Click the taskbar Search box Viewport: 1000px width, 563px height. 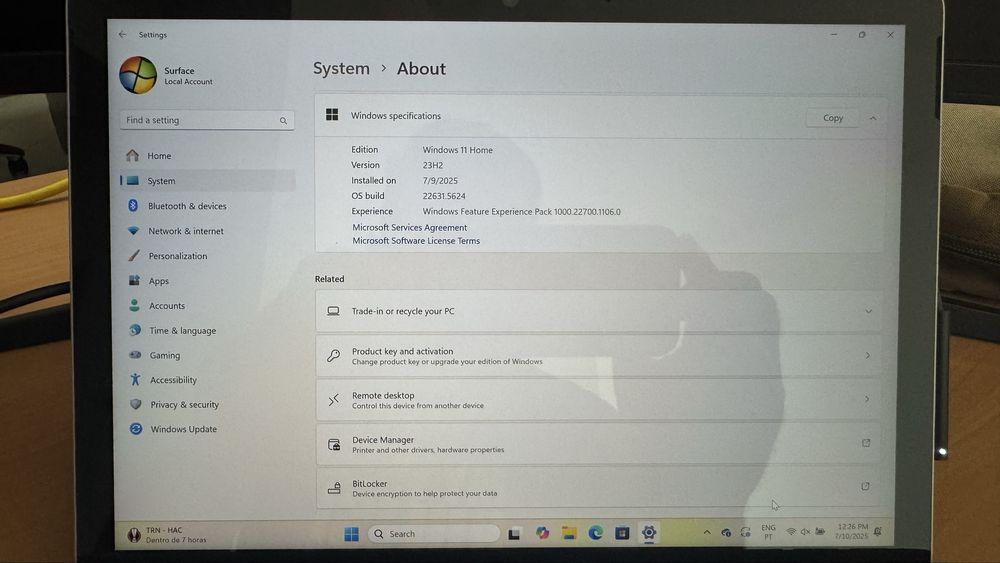434,534
